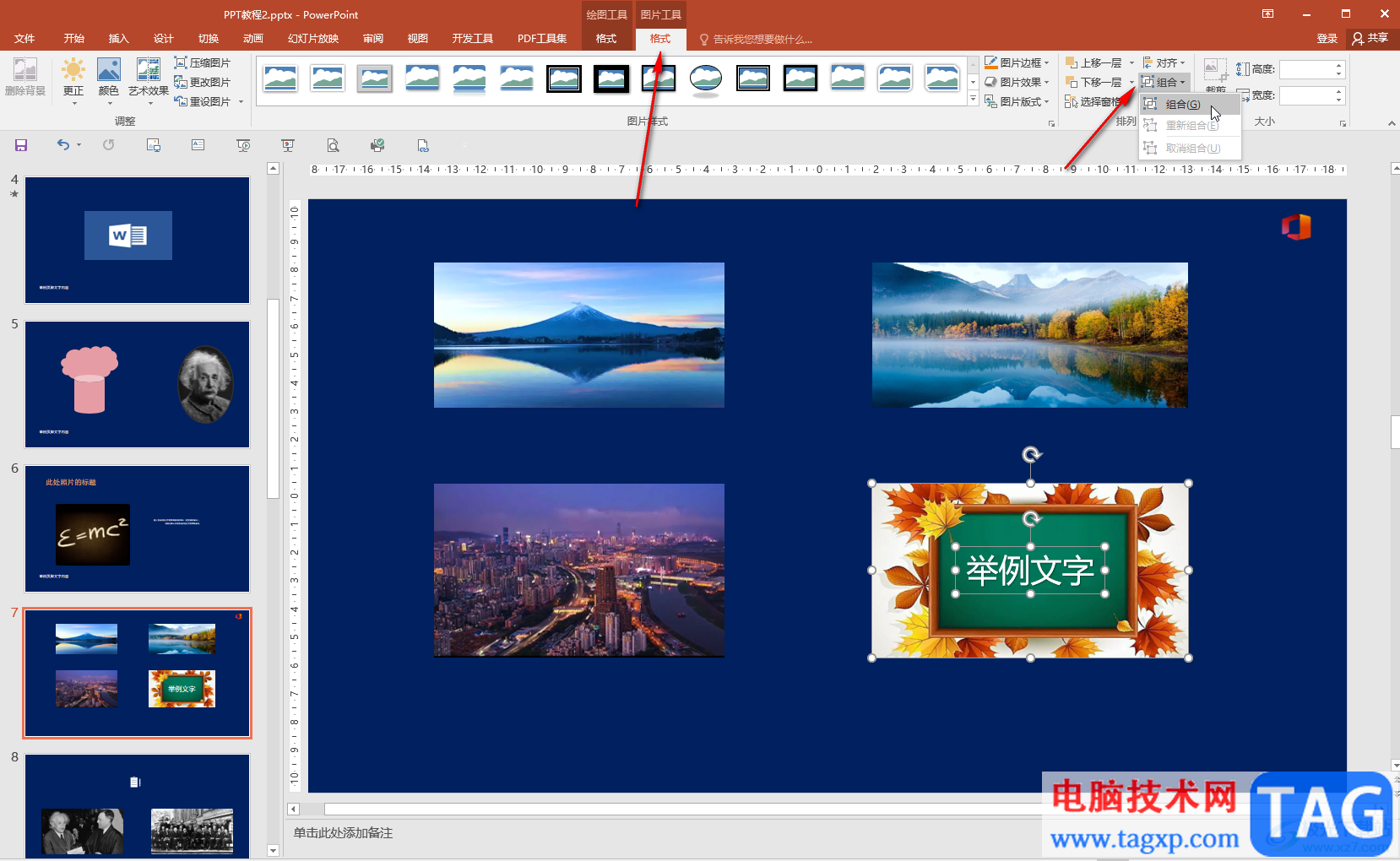The height and width of the screenshot is (861, 1400).
Task: Open Picture Styles dialog launcher
Action: click(x=1051, y=123)
